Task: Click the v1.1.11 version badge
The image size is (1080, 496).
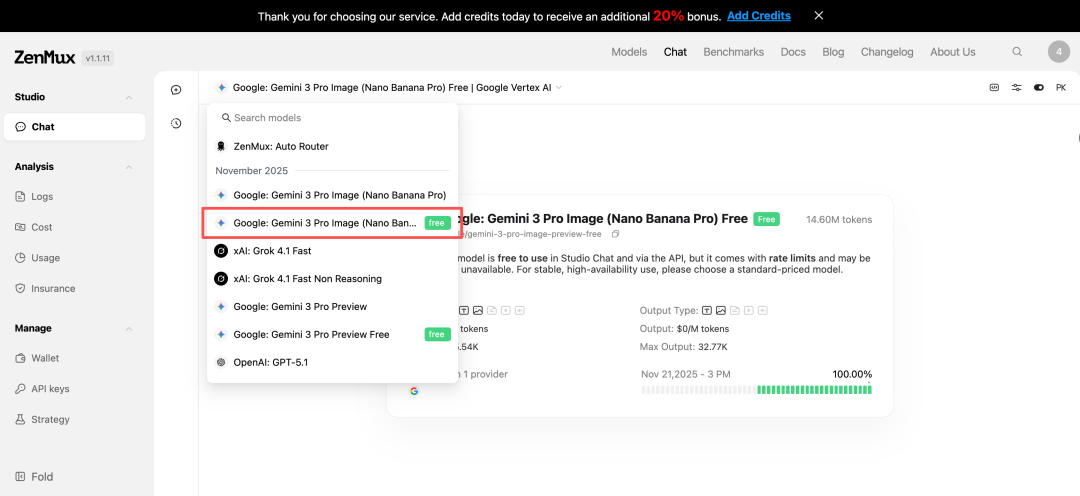Action: coord(98,59)
